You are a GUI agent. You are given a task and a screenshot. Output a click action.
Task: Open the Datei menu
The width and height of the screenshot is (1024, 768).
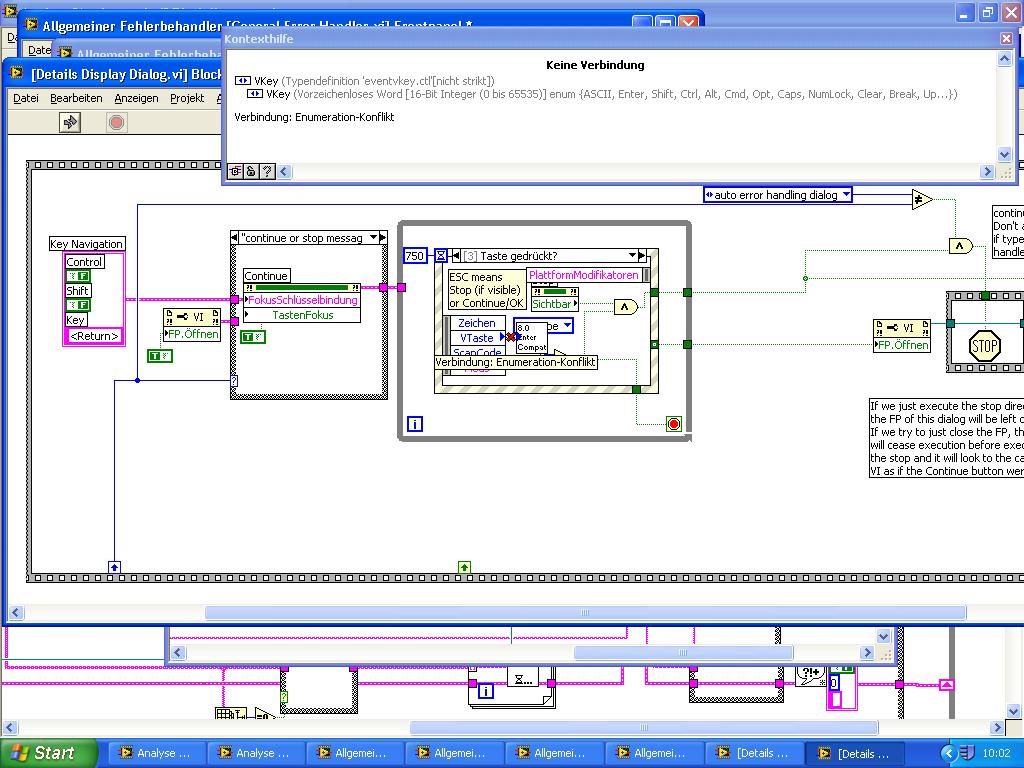coord(26,98)
